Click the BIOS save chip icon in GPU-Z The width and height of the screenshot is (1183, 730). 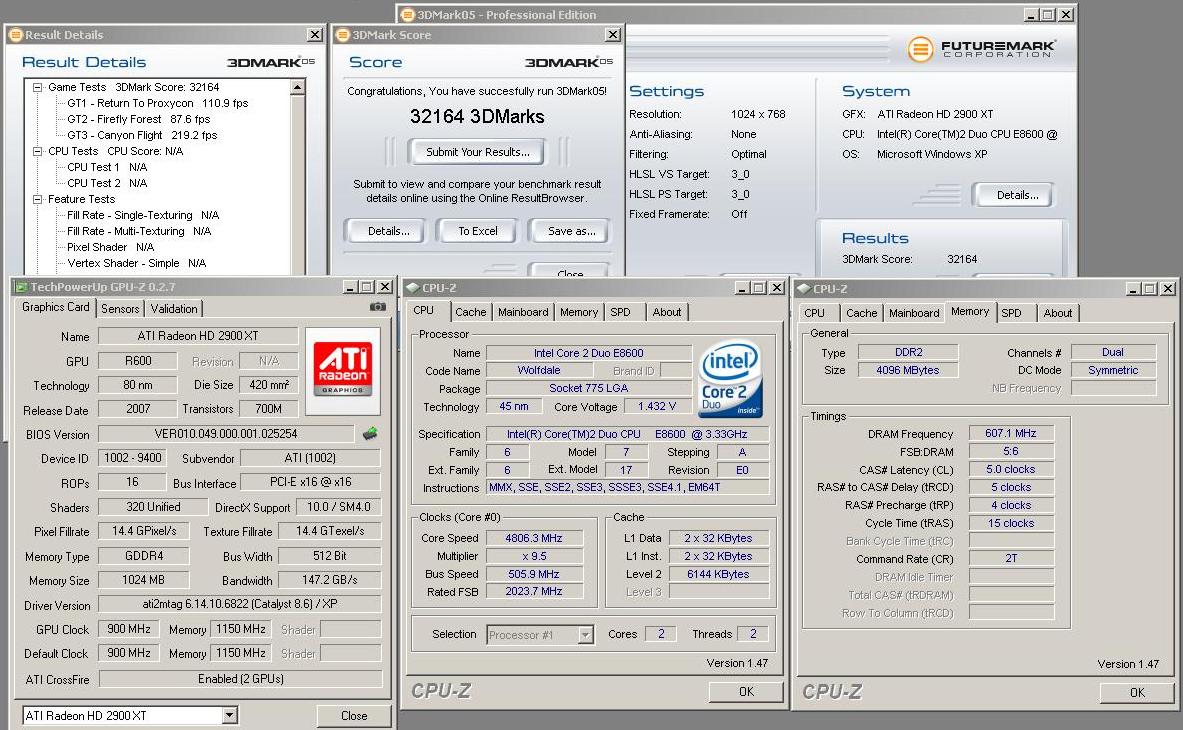tap(370, 434)
